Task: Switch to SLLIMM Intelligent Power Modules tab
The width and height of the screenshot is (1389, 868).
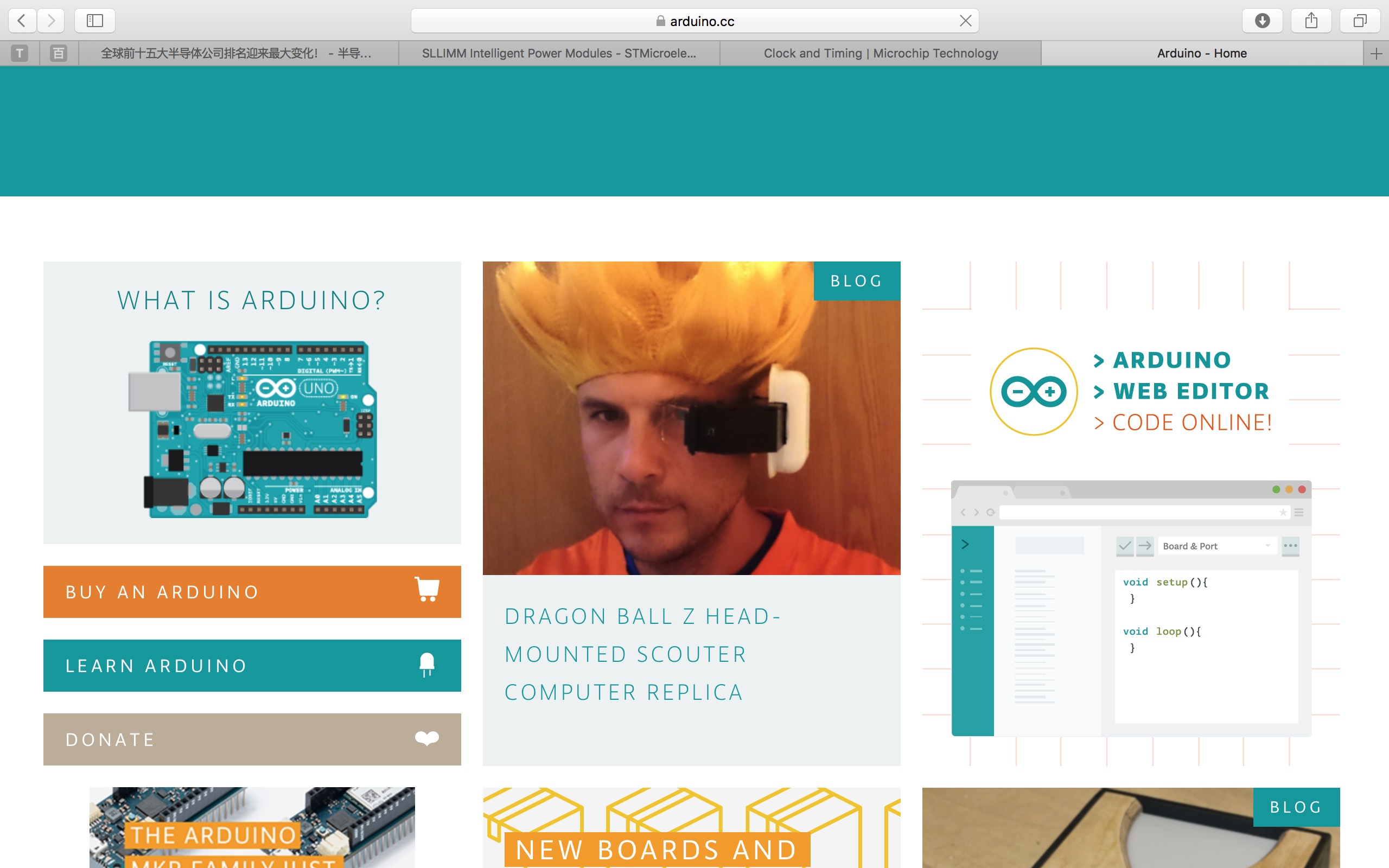Action: click(x=558, y=53)
